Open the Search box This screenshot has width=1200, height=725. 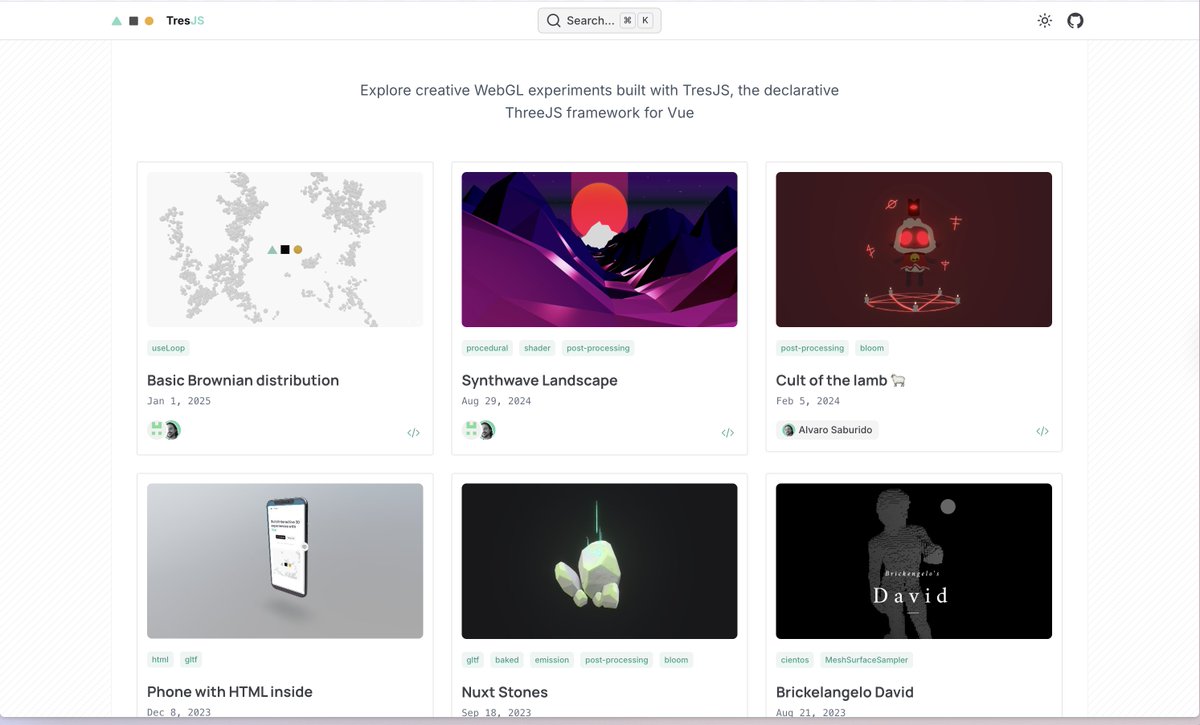599,20
